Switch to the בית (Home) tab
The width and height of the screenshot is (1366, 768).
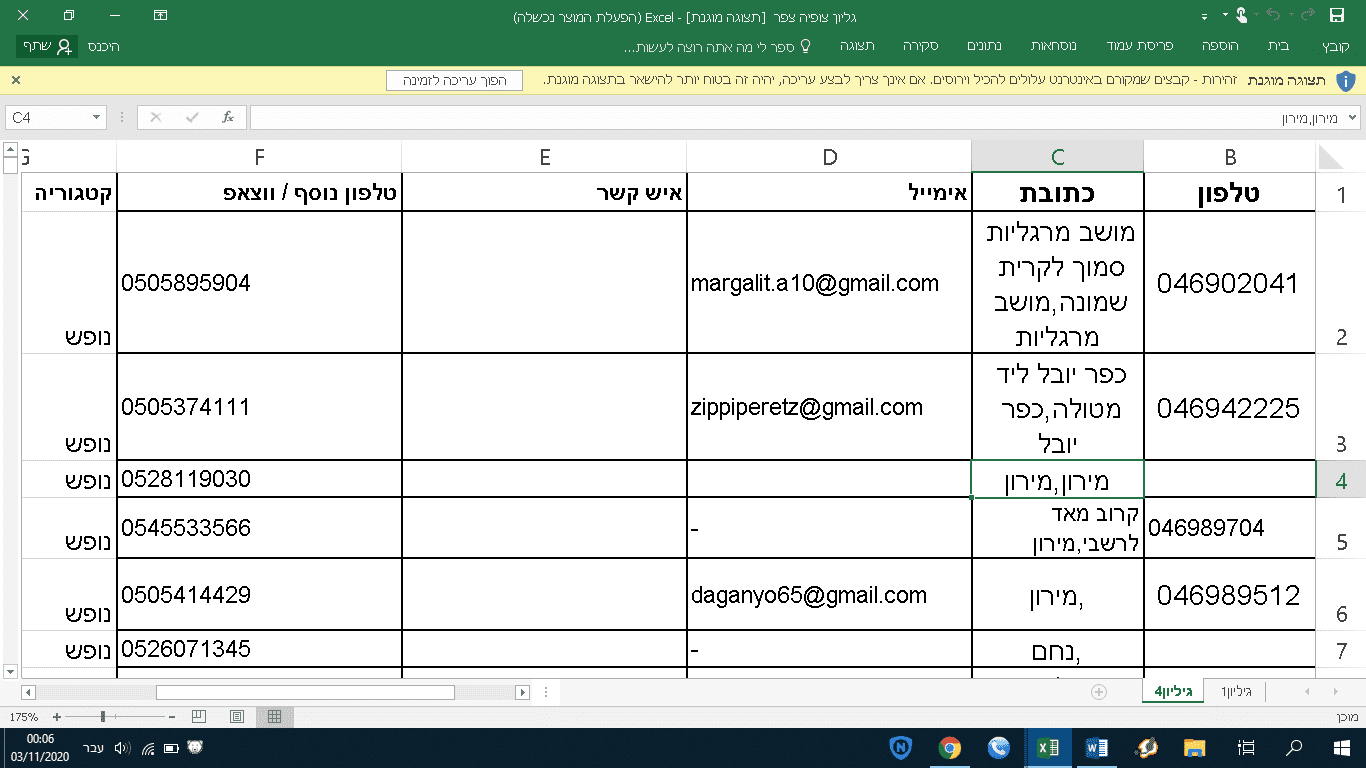tap(1278, 46)
